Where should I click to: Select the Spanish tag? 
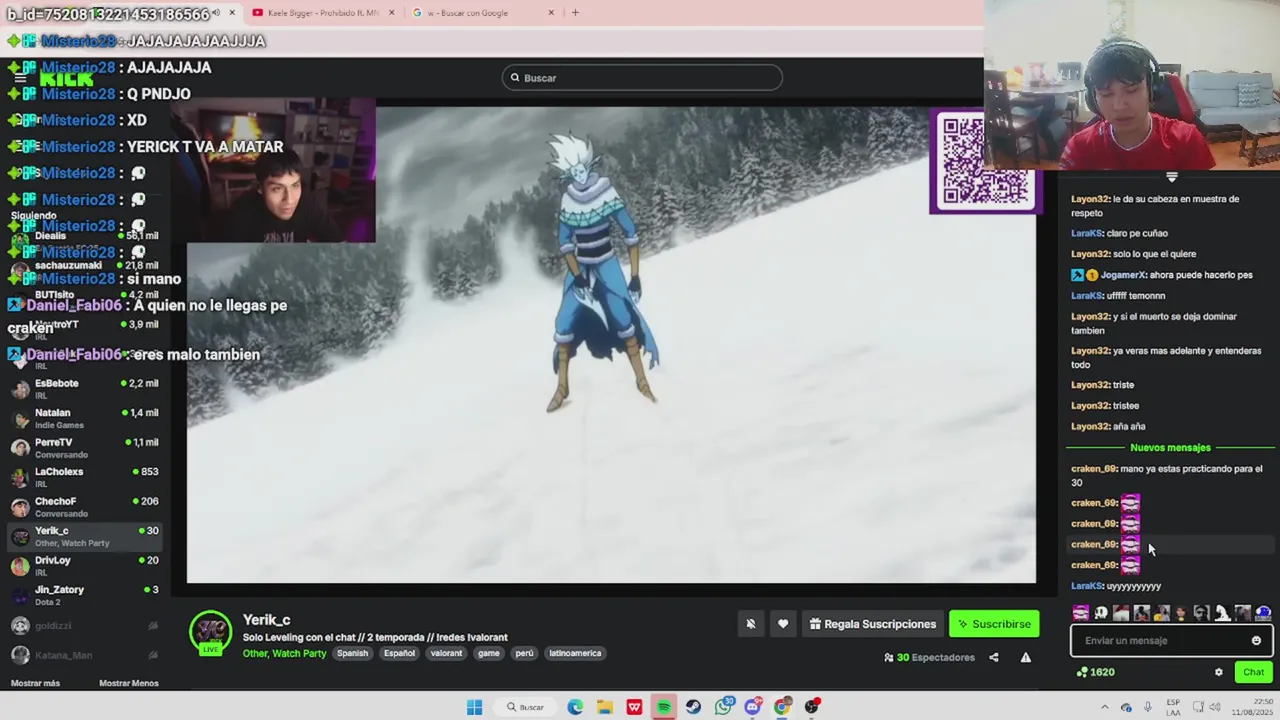(352, 653)
